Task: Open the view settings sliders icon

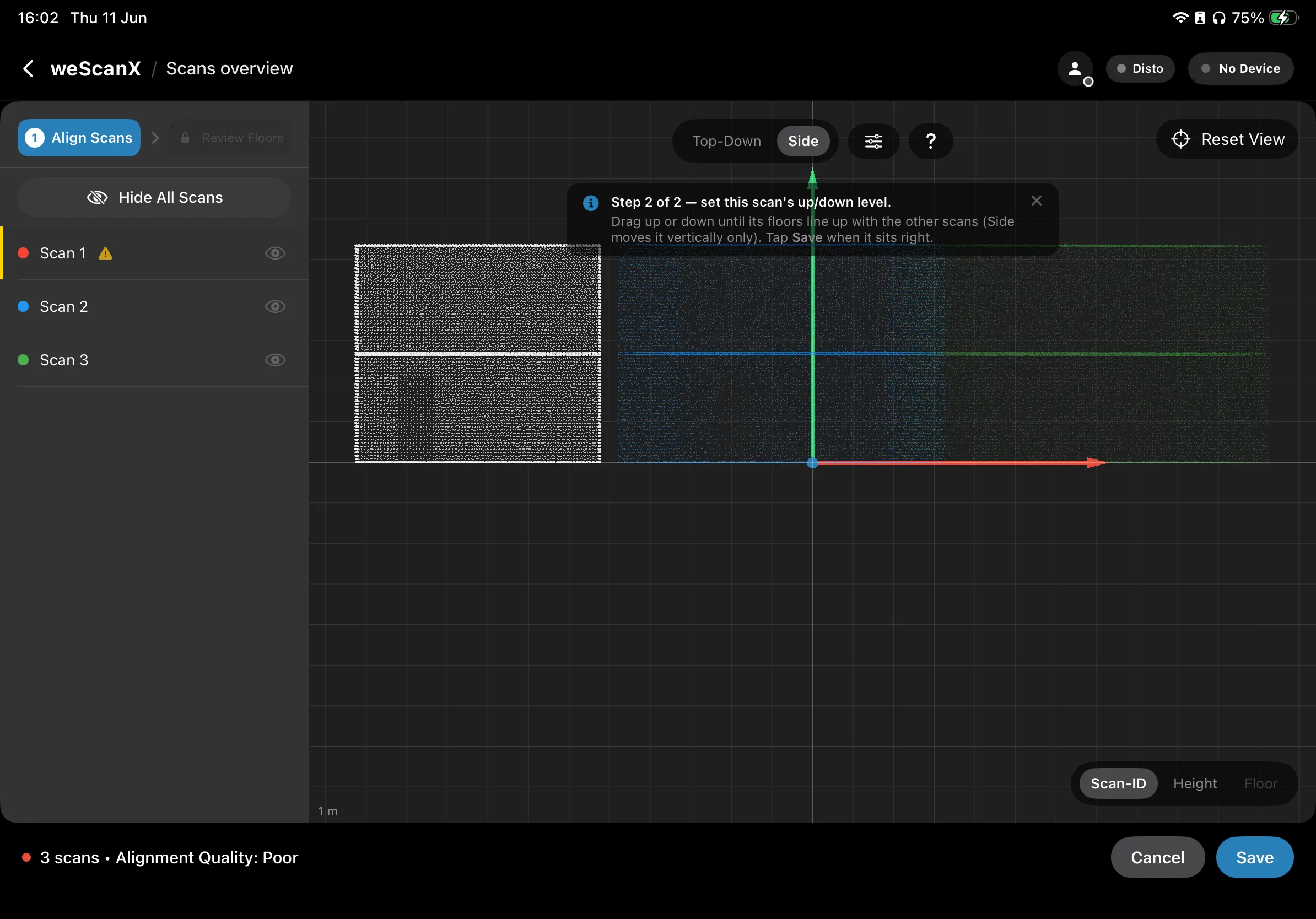Action: (873, 141)
